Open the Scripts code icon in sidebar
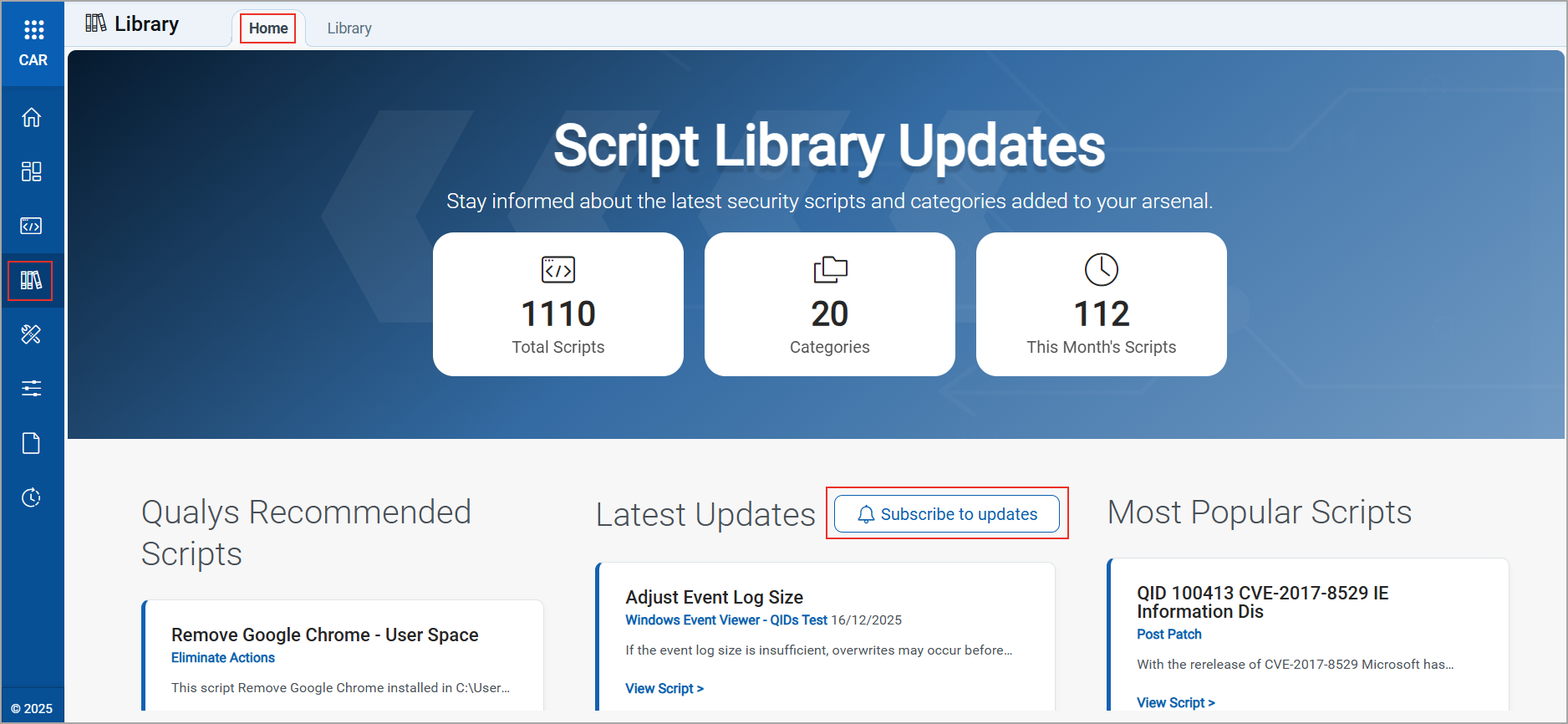 [x=32, y=226]
